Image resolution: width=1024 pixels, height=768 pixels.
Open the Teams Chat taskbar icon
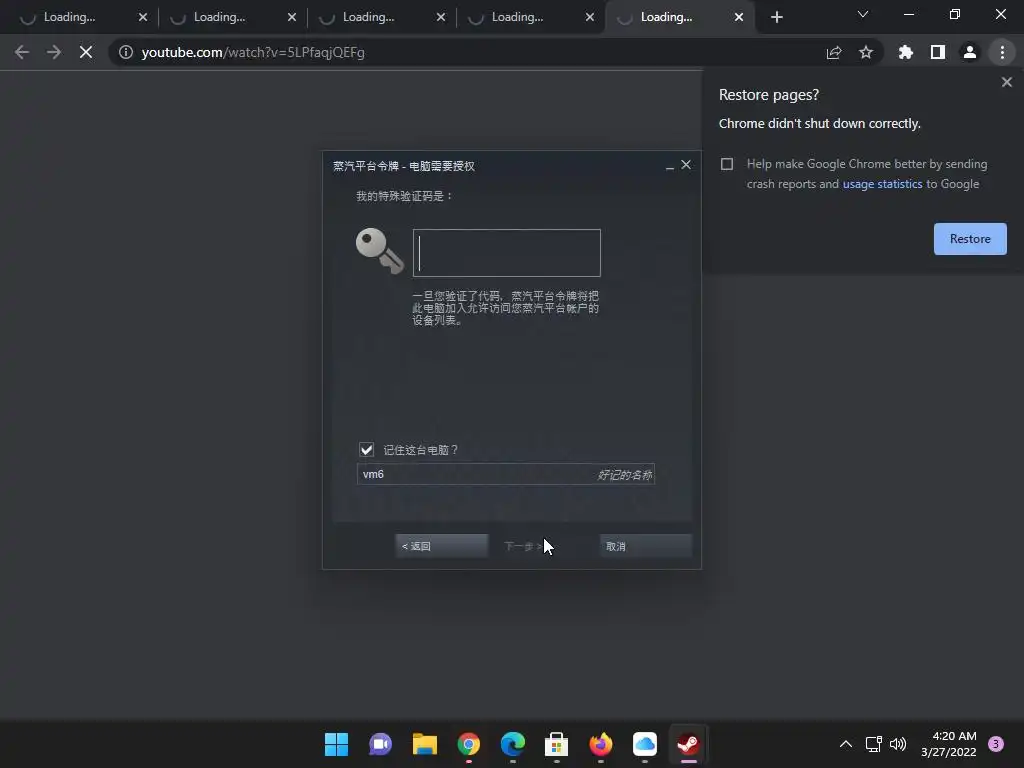(x=380, y=744)
